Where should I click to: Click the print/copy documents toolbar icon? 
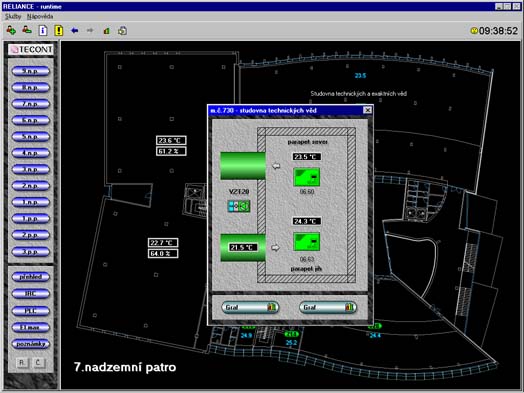(122, 31)
